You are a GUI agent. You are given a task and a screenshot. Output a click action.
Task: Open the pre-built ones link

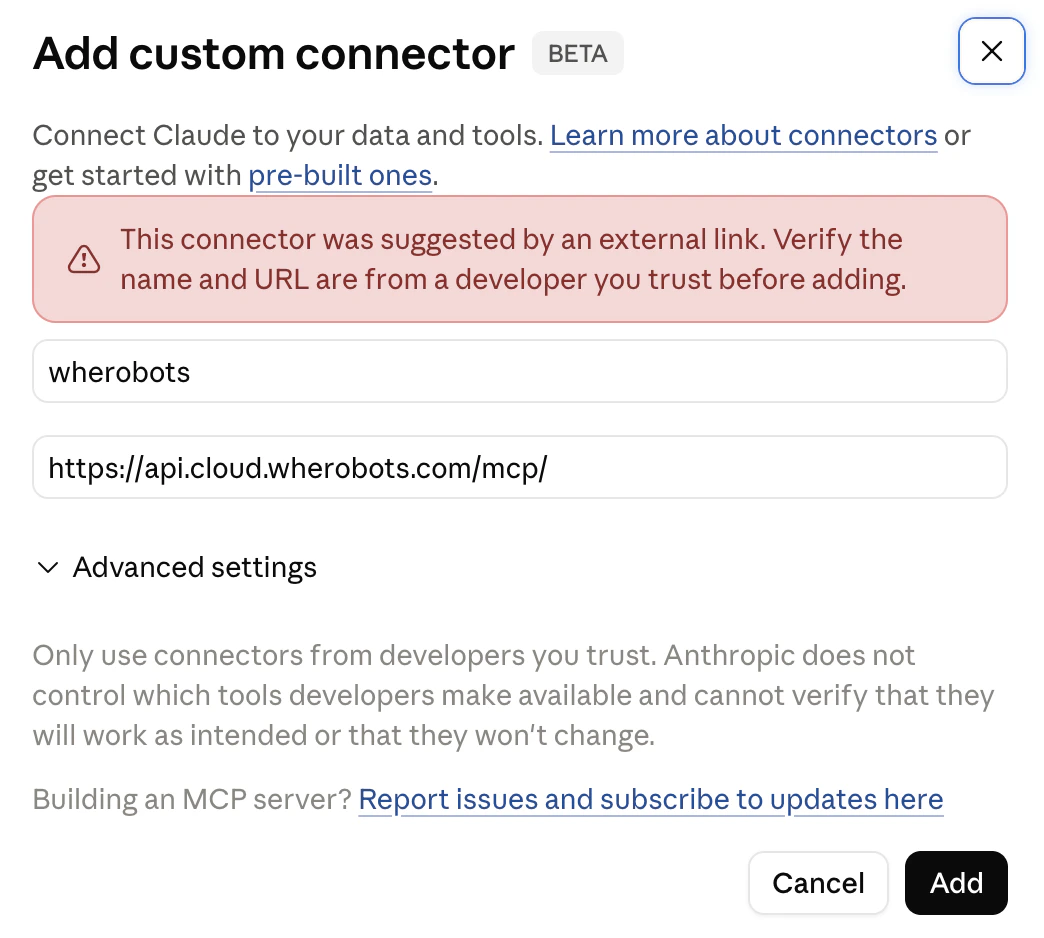[340, 176]
